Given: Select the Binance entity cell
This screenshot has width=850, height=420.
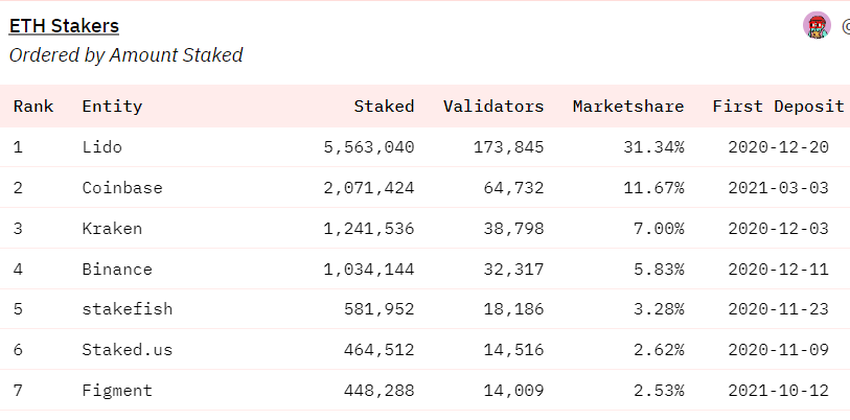Looking at the screenshot, I should [x=117, y=269].
